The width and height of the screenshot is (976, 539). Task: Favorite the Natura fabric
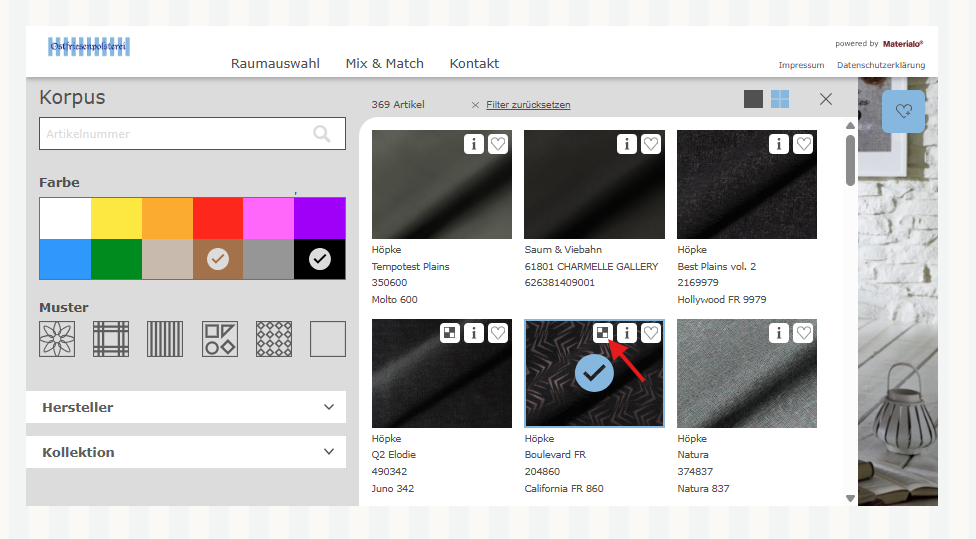pos(804,333)
